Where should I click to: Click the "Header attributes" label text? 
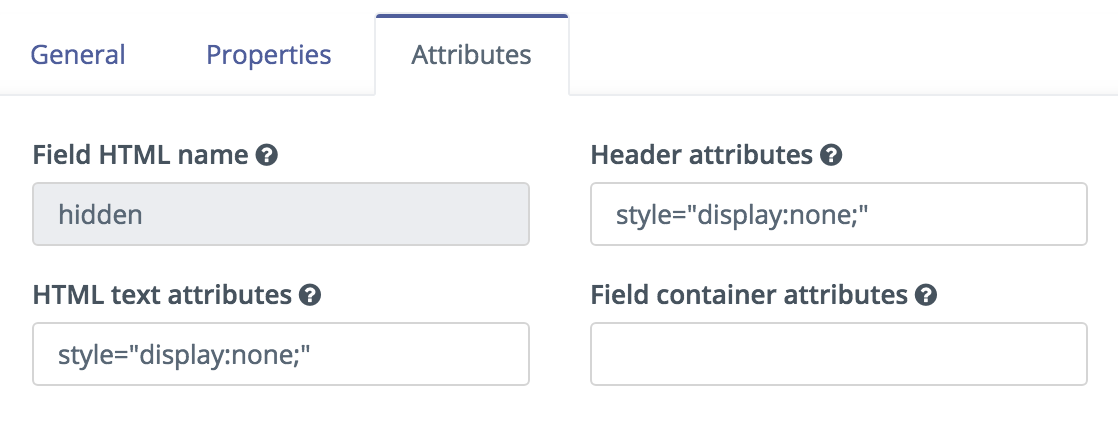(702, 155)
